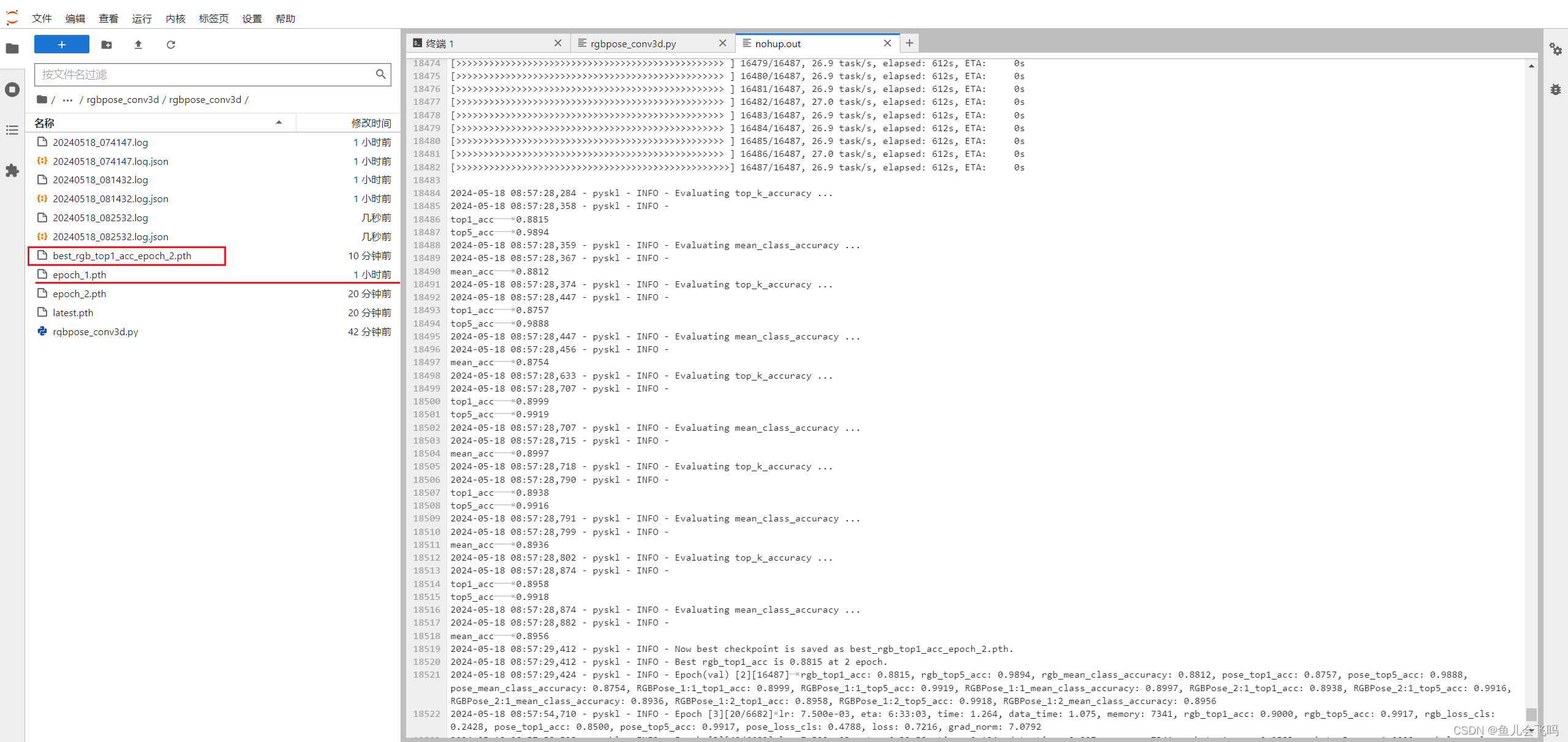This screenshot has width=1568, height=742.
Task: Expand the hidden breadcrumb path with the ellipsis
Action: point(67,99)
